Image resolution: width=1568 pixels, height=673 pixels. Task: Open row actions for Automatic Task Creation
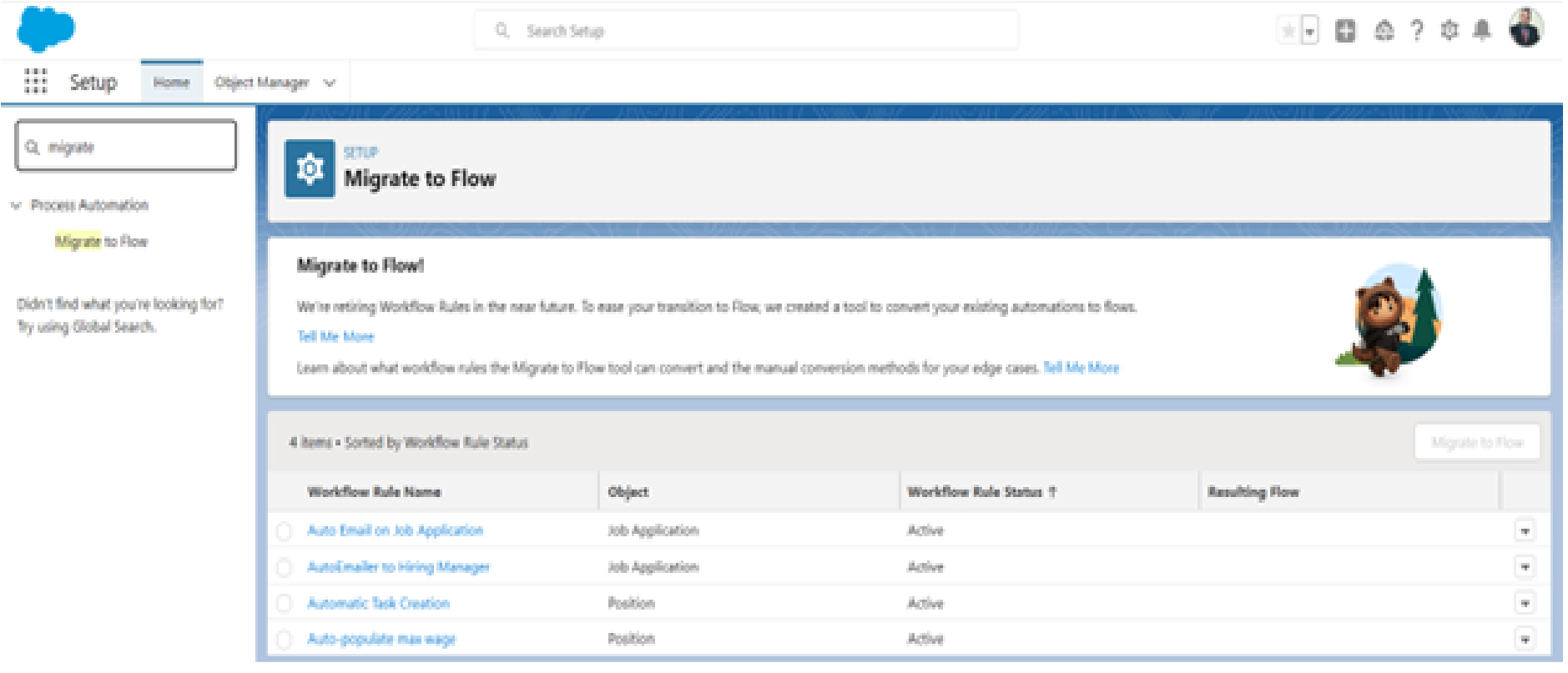pyautogui.click(x=1525, y=603)
